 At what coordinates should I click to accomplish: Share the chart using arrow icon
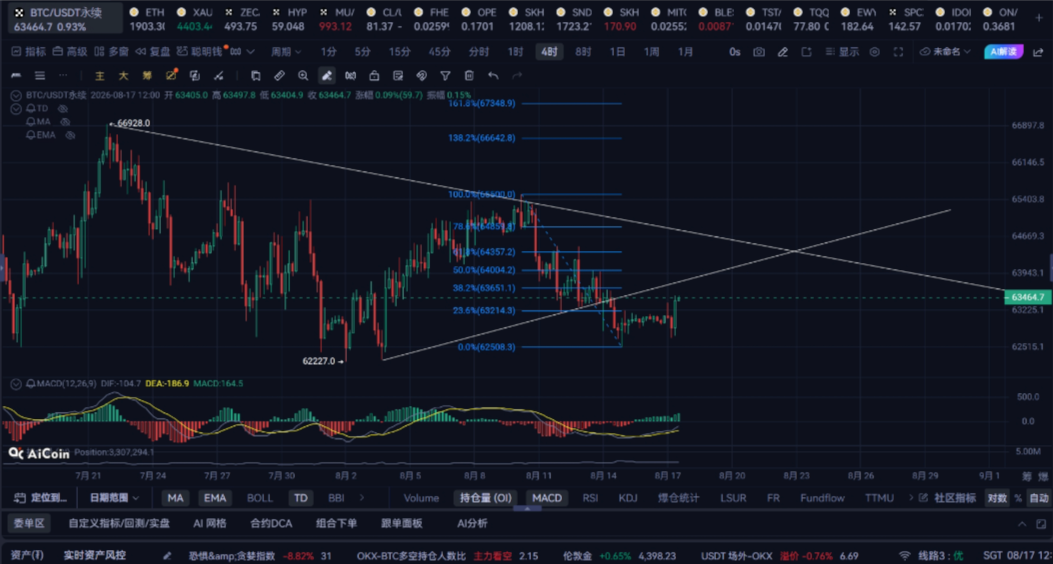pos(1036,52)
